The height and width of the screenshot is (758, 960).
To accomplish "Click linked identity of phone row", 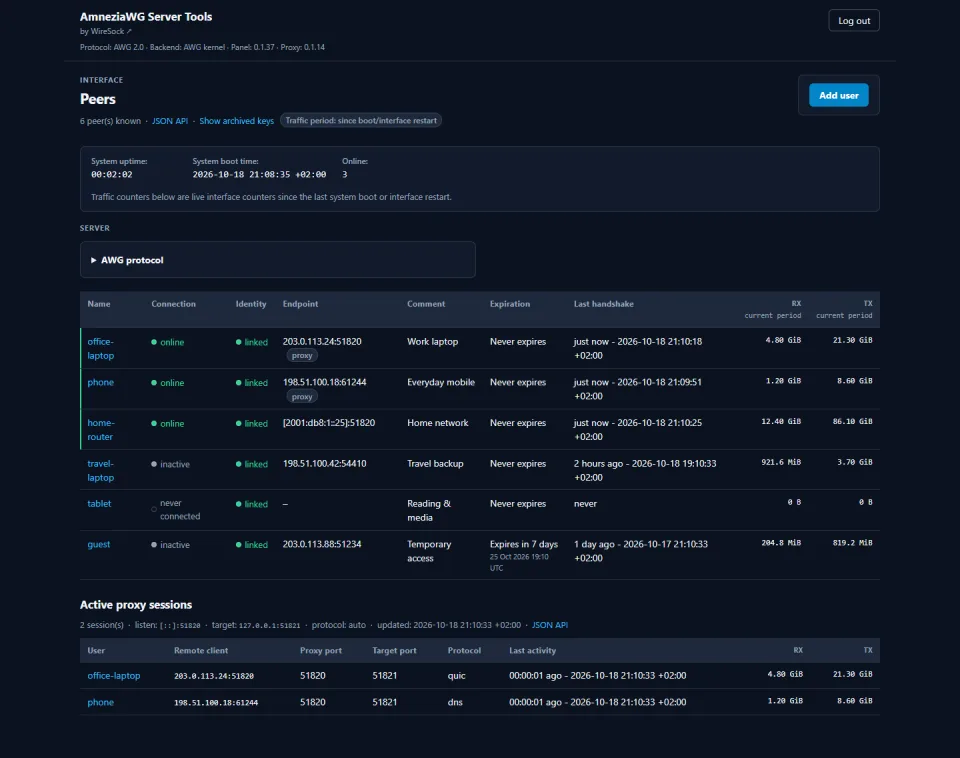I will click(x=252, y=383).
